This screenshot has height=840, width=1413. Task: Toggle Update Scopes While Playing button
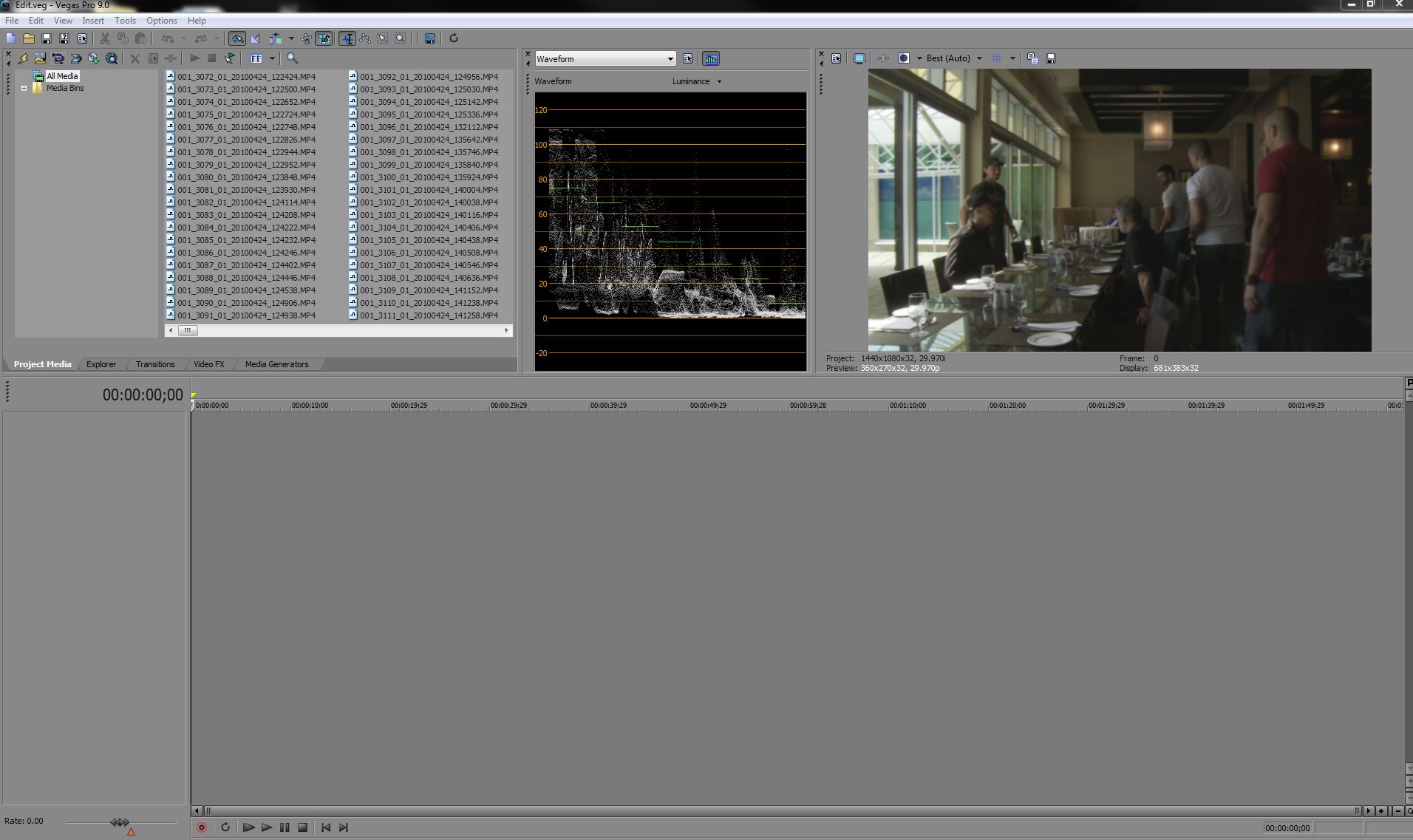[x=711, y=58]
